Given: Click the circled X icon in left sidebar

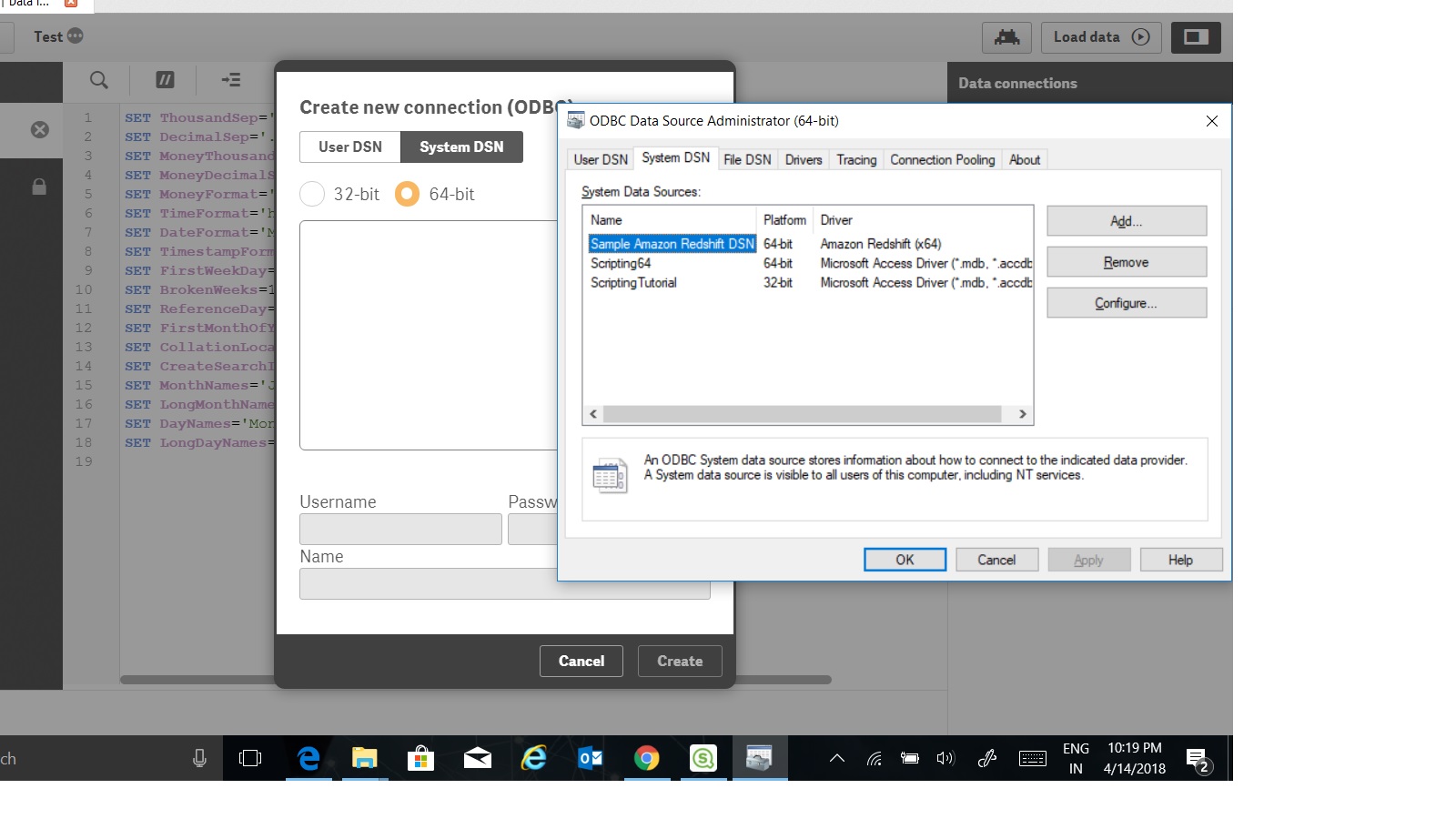Looking at the screenshot, I should [40, 130].
